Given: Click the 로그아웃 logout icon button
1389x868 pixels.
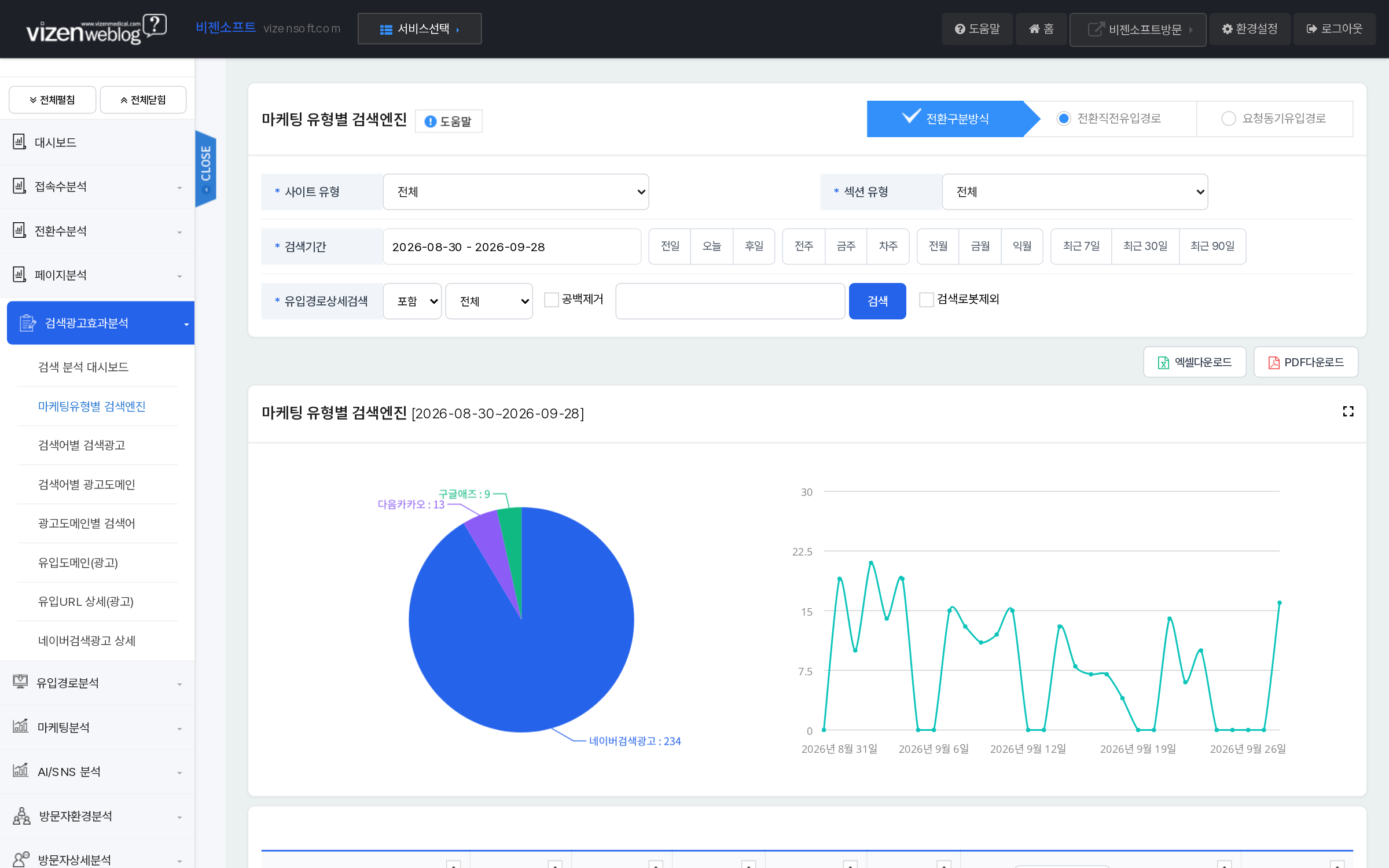Looking at the screenshot, I should pos(1335,29).
